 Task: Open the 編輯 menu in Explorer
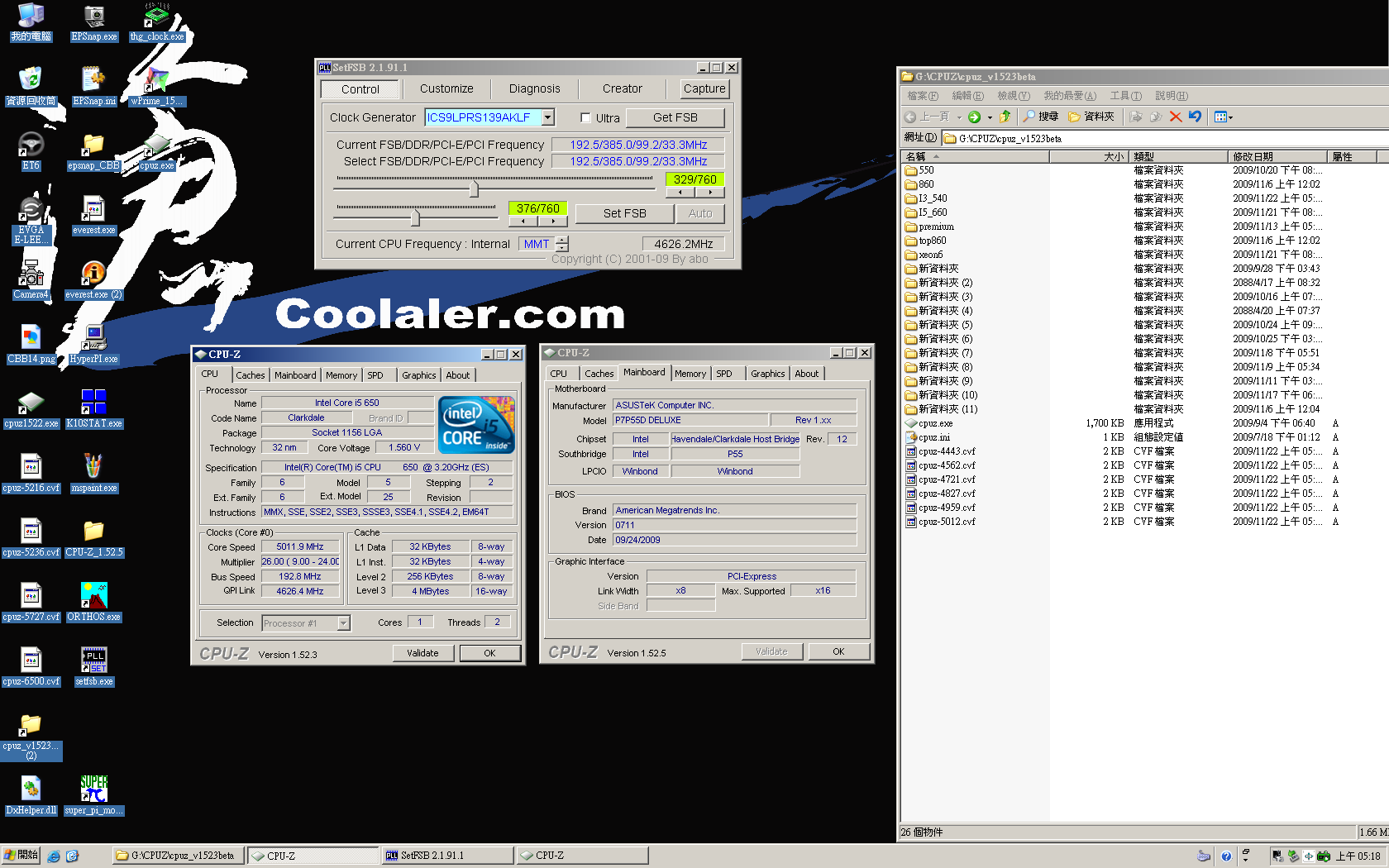pyautogui.click(x=967, y=96)
